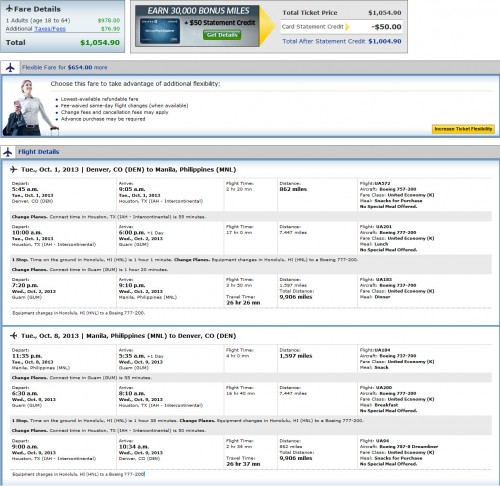Click the Increase Ticket Flexibility button

pos(463,129)
